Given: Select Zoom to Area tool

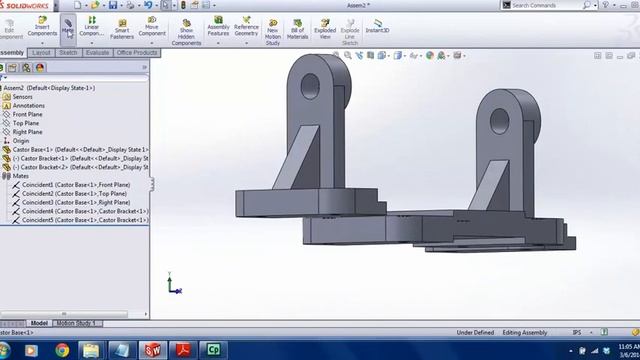Looking at the screenshot, I should pyautogui.click(x=347, y=55).
